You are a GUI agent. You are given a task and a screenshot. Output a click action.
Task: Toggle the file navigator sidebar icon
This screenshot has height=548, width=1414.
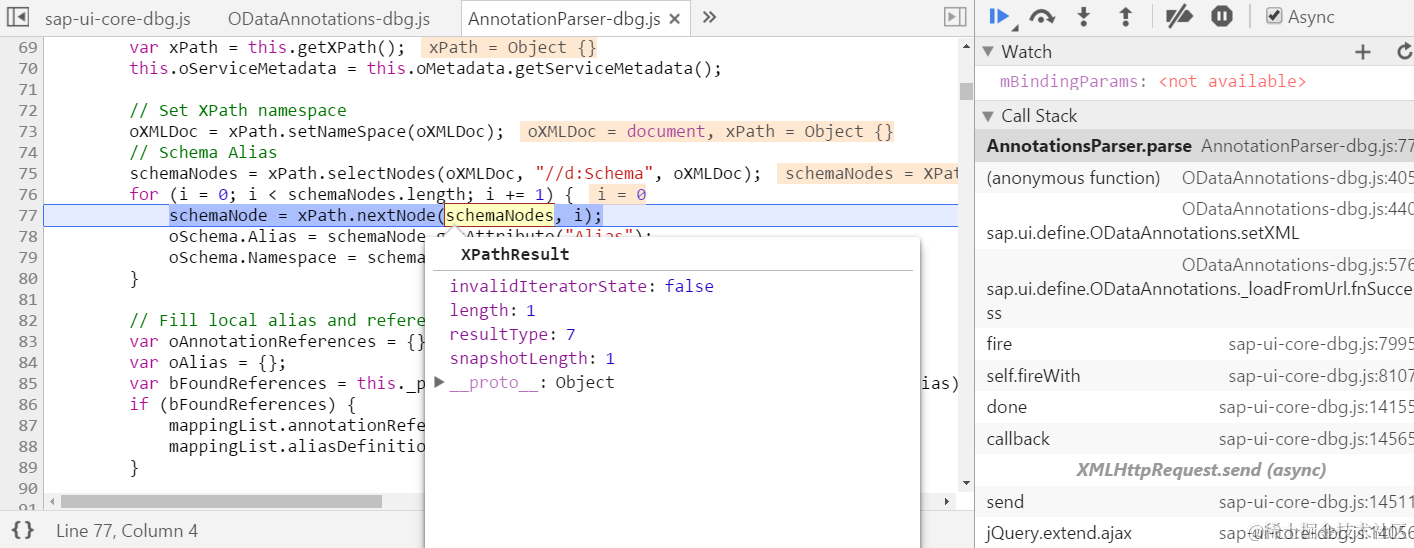(19, 17)
